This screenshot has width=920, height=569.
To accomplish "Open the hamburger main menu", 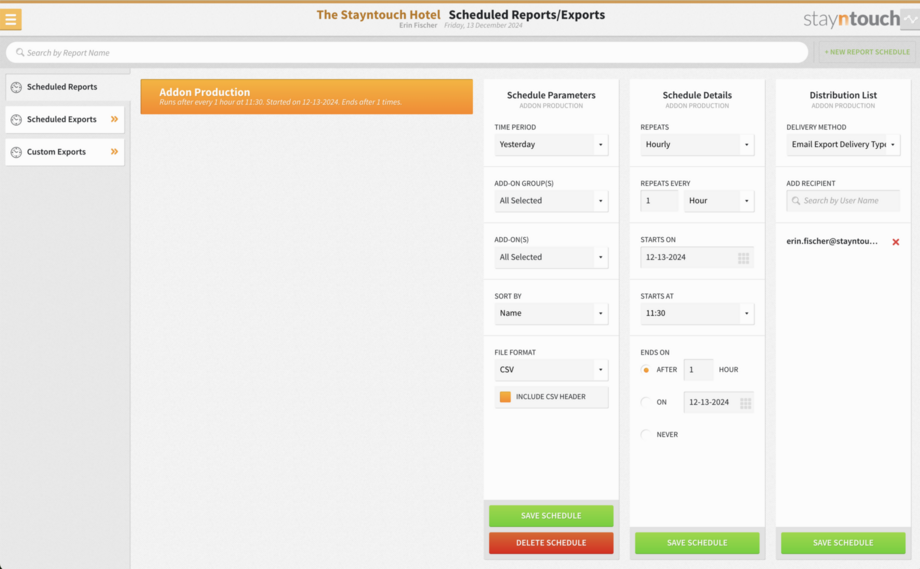I will (x=11, y=19).
